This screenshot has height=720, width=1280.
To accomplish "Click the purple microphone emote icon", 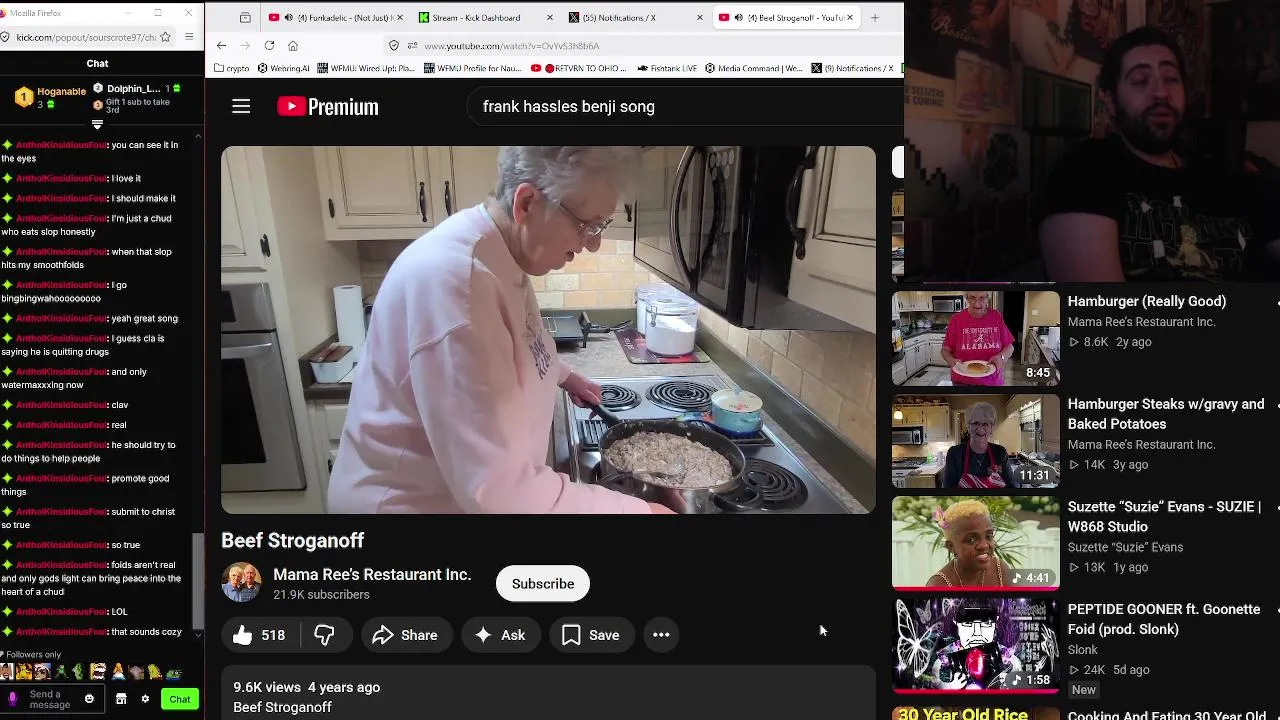I will (x=13, y=699).
